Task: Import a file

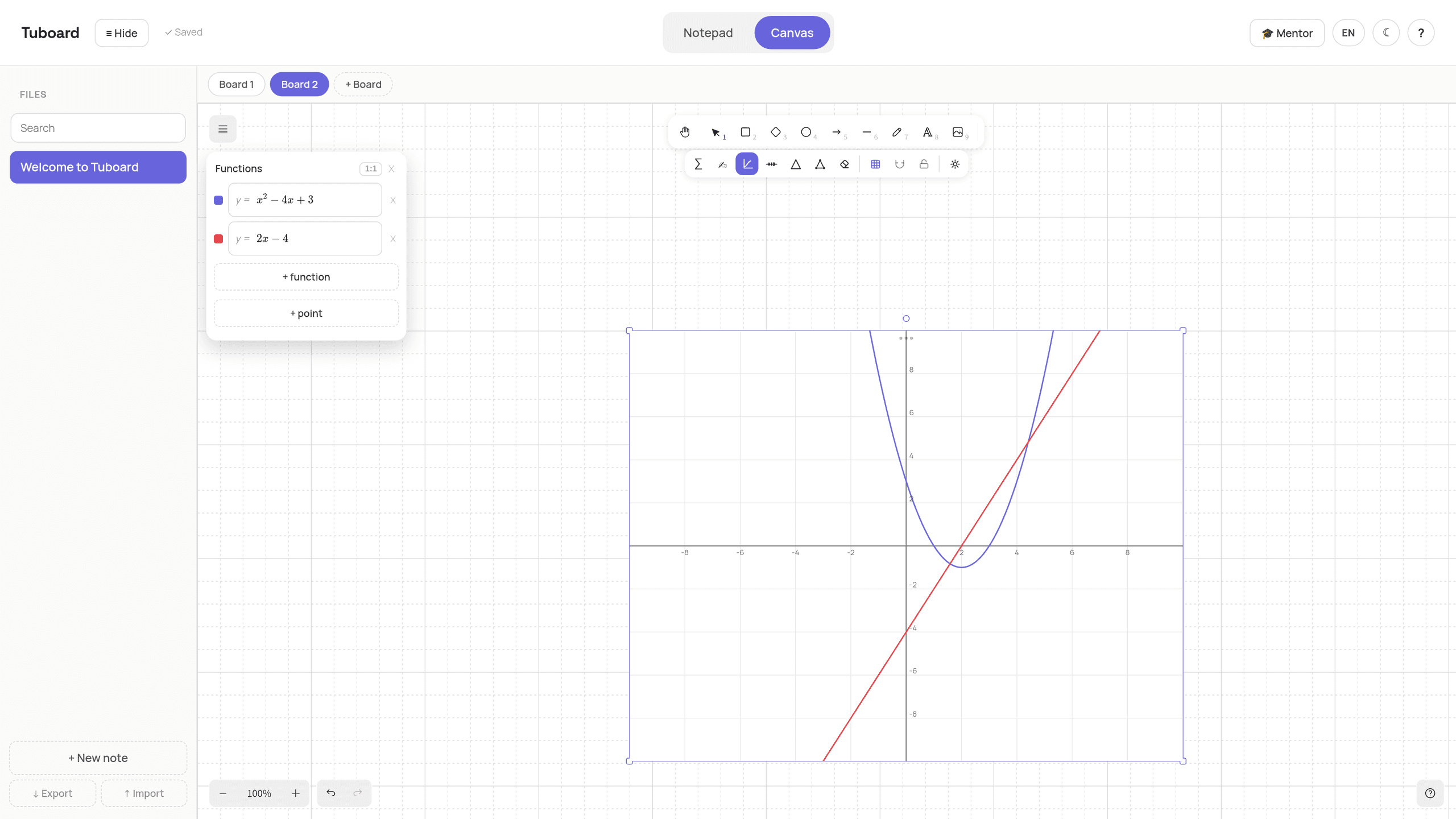Action: 144,793
